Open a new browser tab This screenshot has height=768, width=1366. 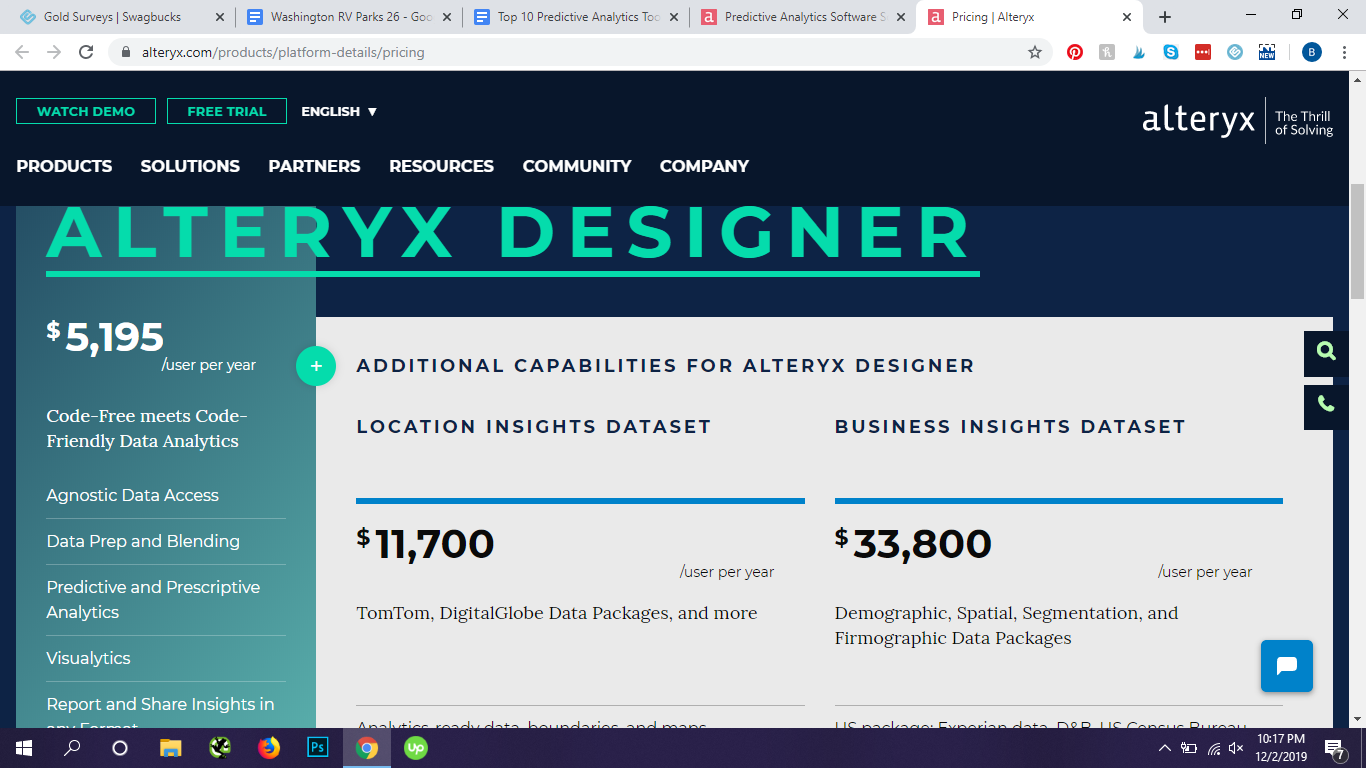coord(1165,17)
